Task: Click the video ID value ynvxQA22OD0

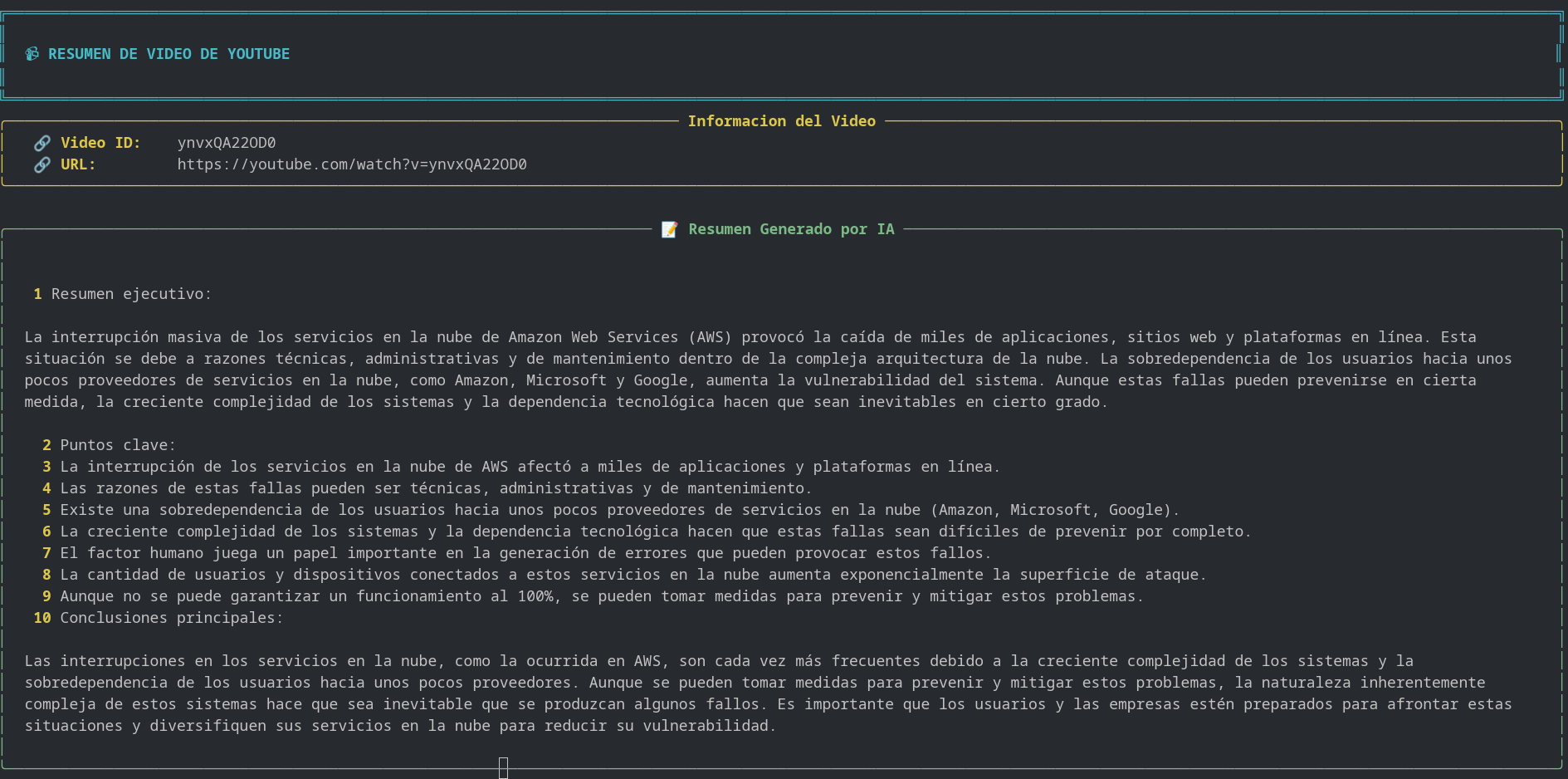Action: (226, 143)
